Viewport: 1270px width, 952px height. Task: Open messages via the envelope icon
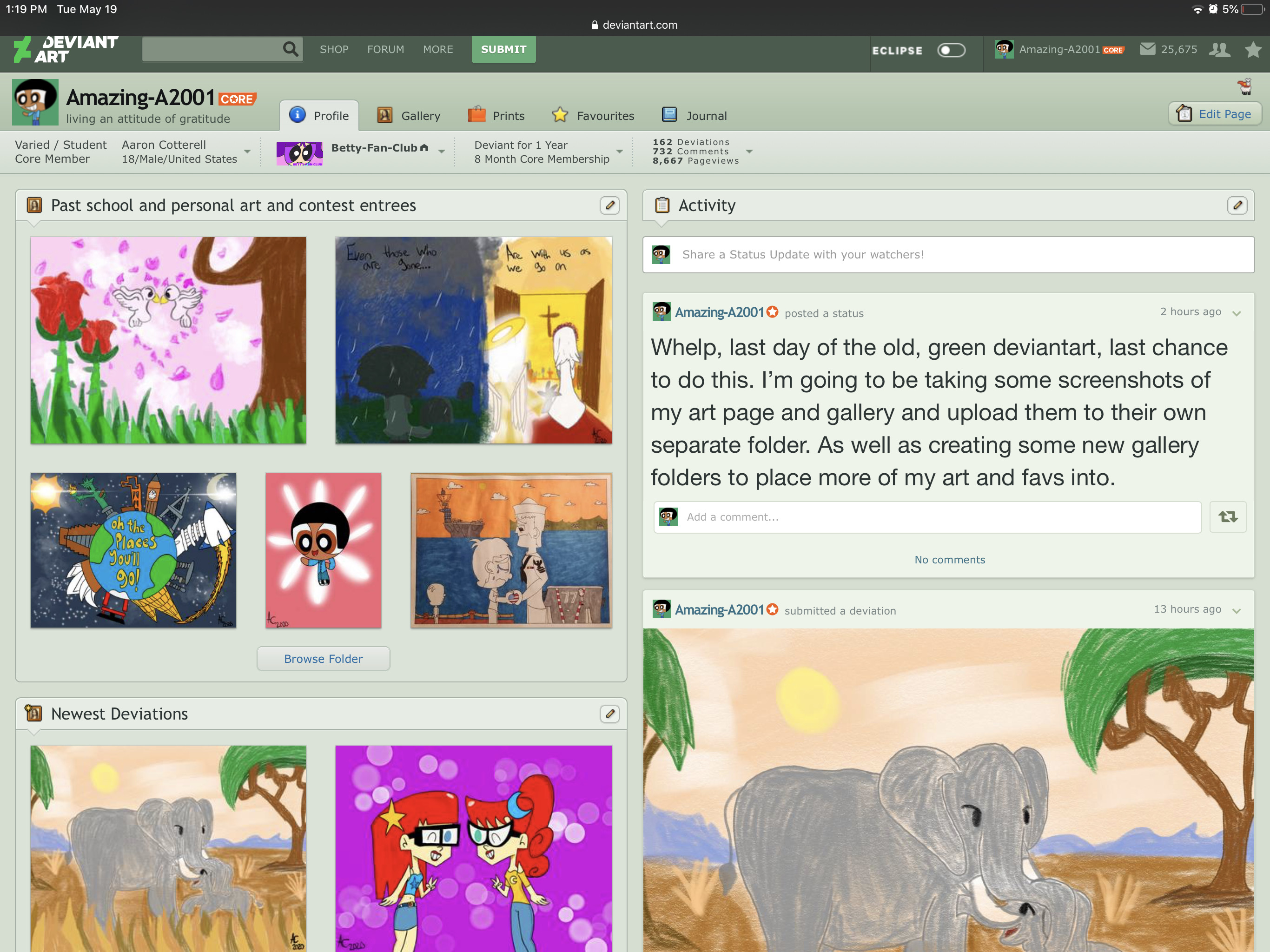(x=1148, y=49)
